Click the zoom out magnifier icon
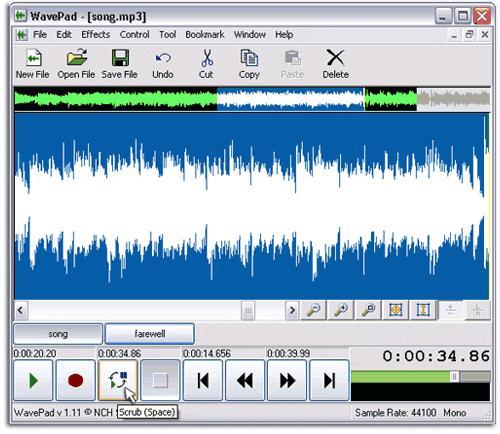The height and width of the screenshot is (434, 500). (313, 310)
